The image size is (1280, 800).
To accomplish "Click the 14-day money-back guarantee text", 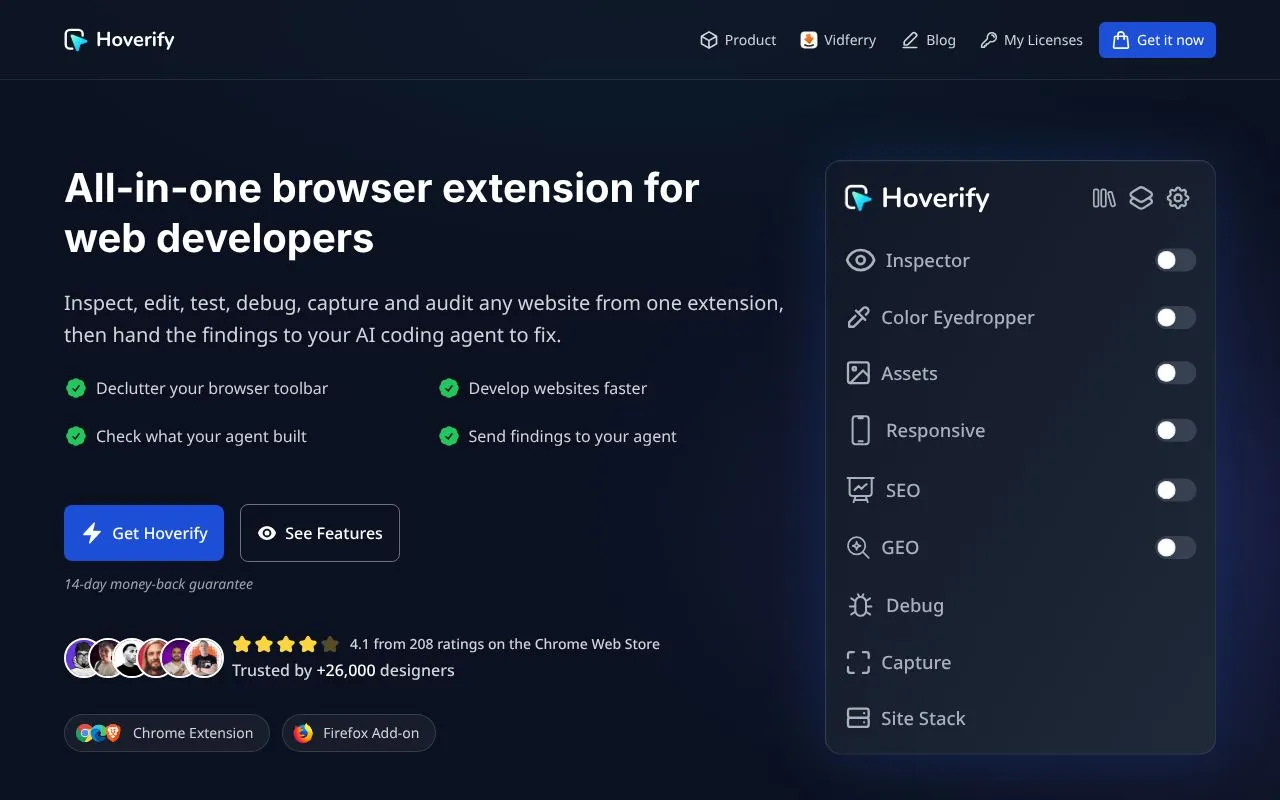I will [158, 584].
